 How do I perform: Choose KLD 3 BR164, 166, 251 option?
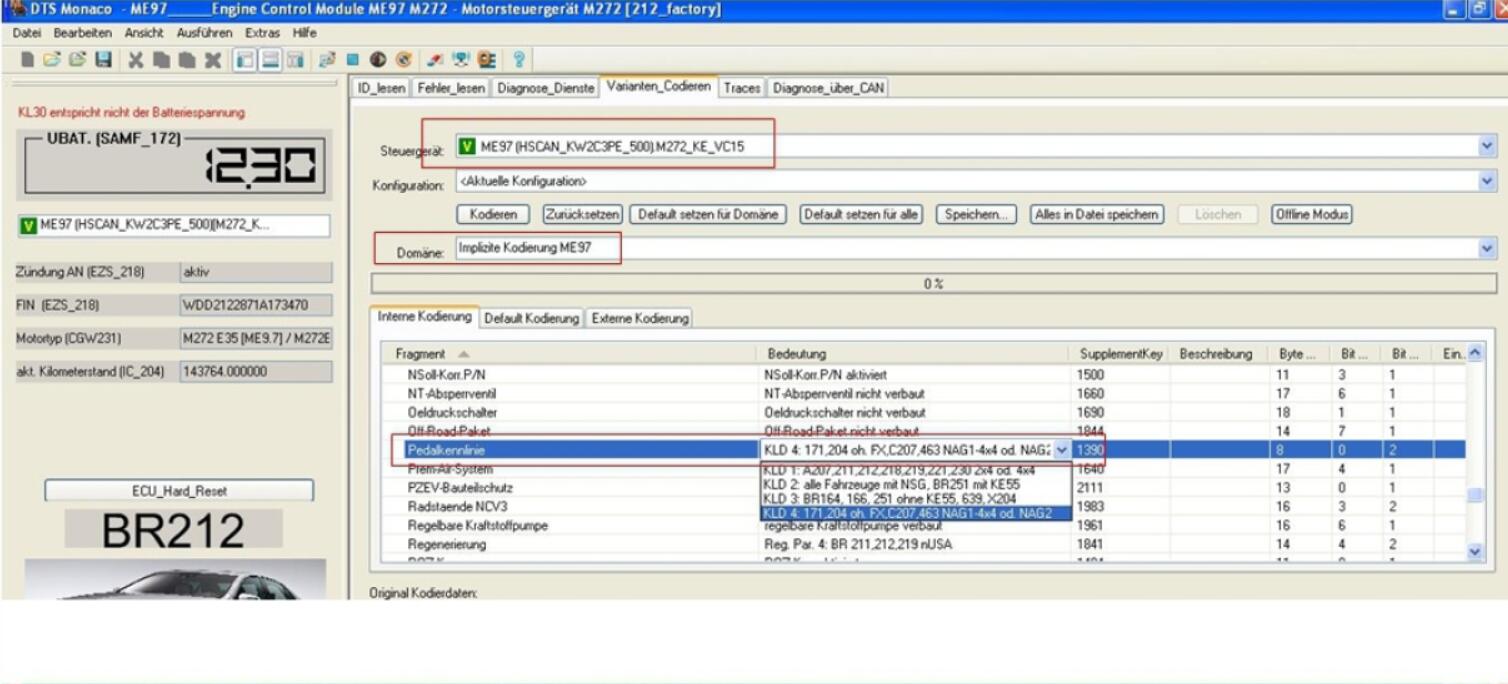(x=915, y=497)
